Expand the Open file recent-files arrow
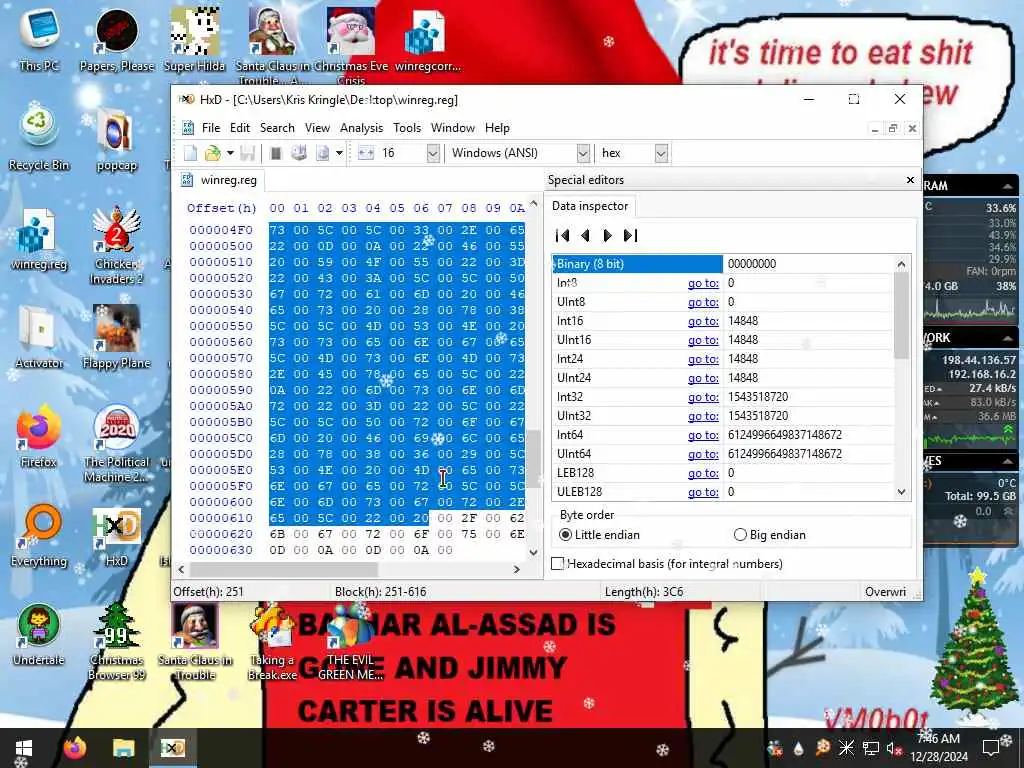Image resolution: width=1024 pixels, height=768 pixels. click(x=230, y=153)
